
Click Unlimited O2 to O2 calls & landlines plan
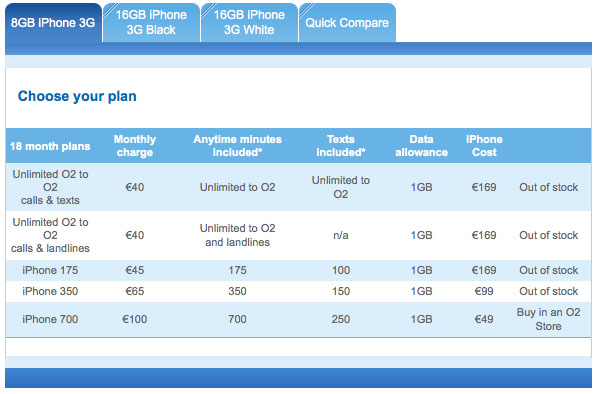tap(50, 235)
